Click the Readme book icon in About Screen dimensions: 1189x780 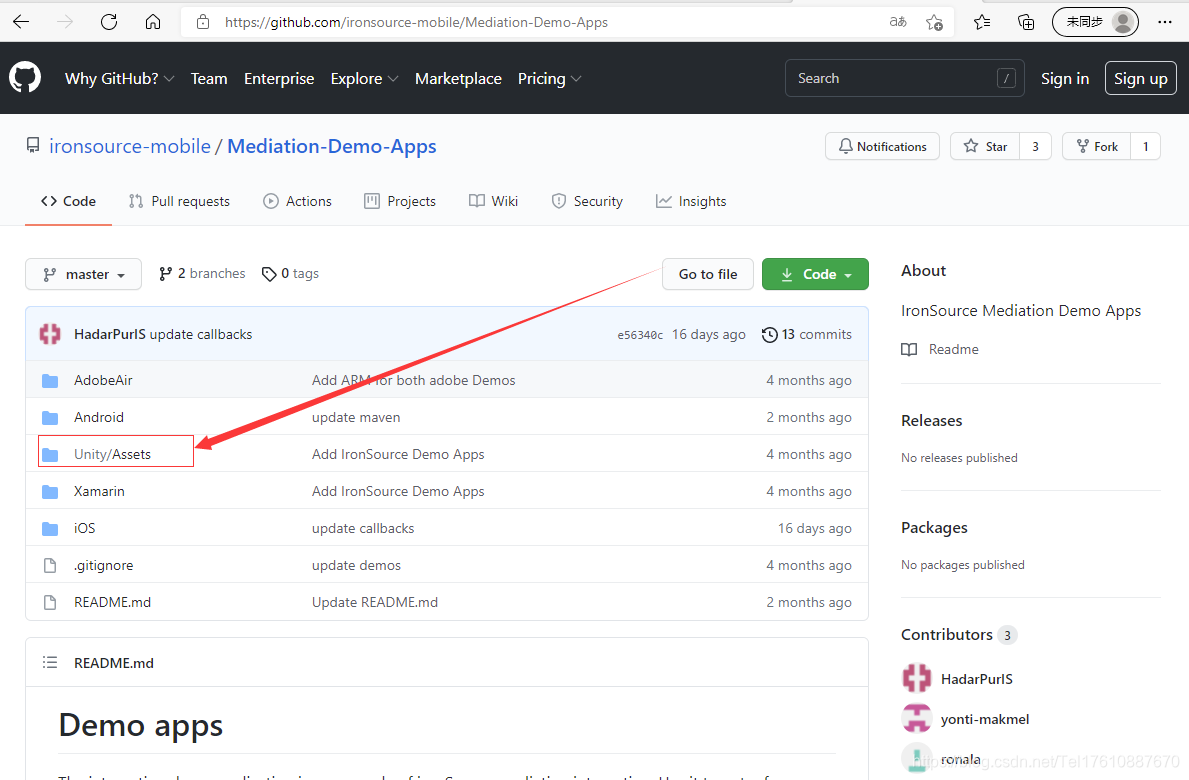point(909,349)
